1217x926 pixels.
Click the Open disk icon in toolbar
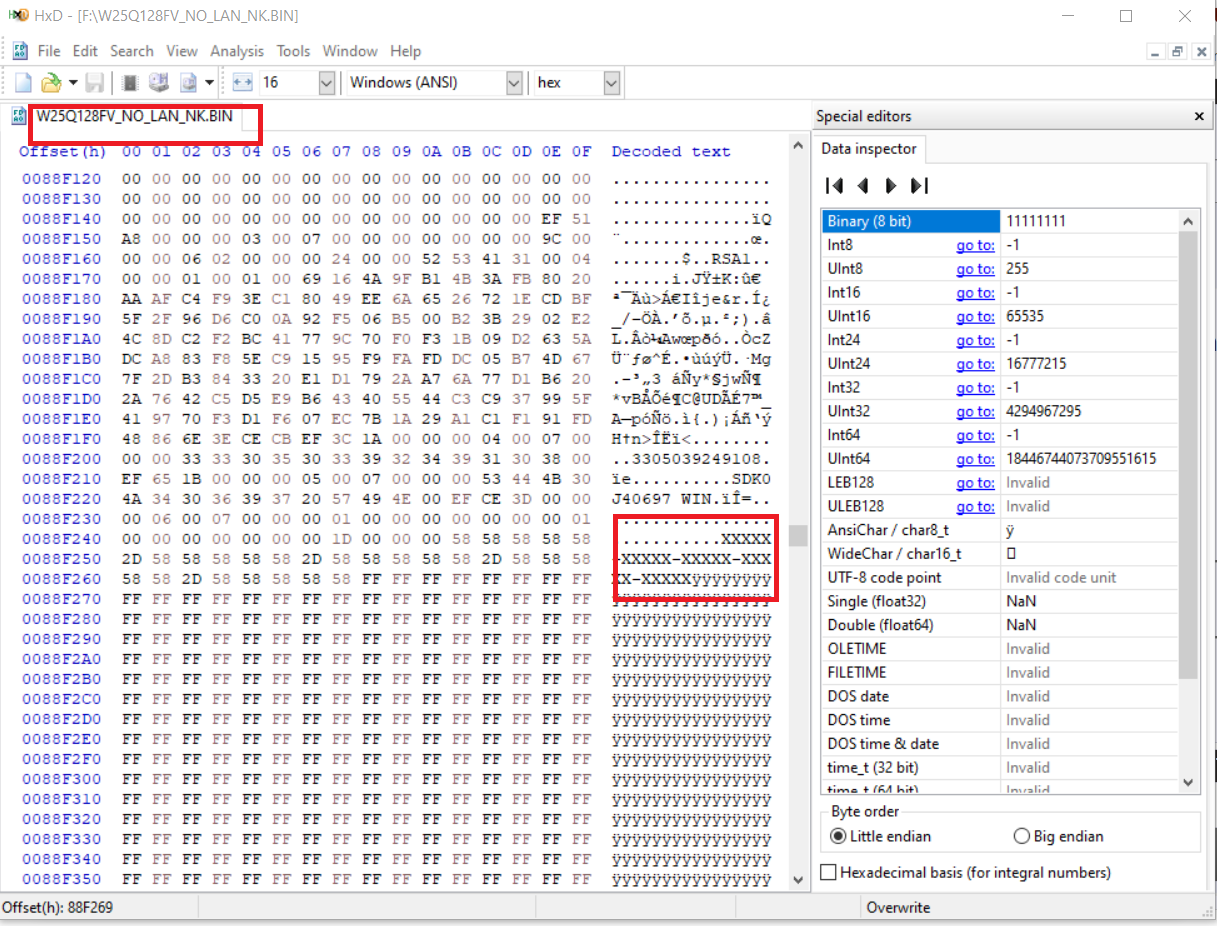pyautogui.click(x=159, y=83)
